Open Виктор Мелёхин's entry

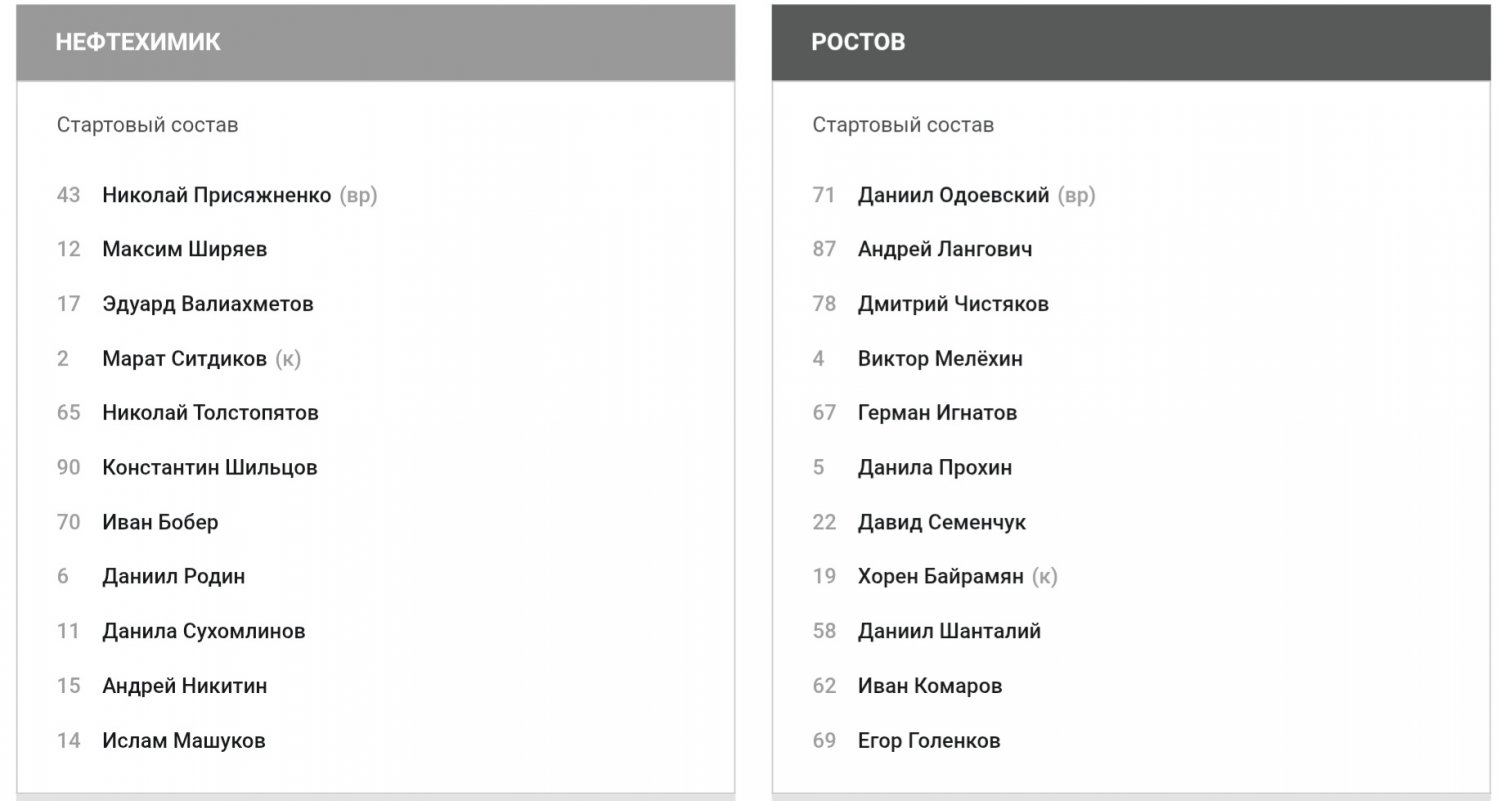[940, 358]
